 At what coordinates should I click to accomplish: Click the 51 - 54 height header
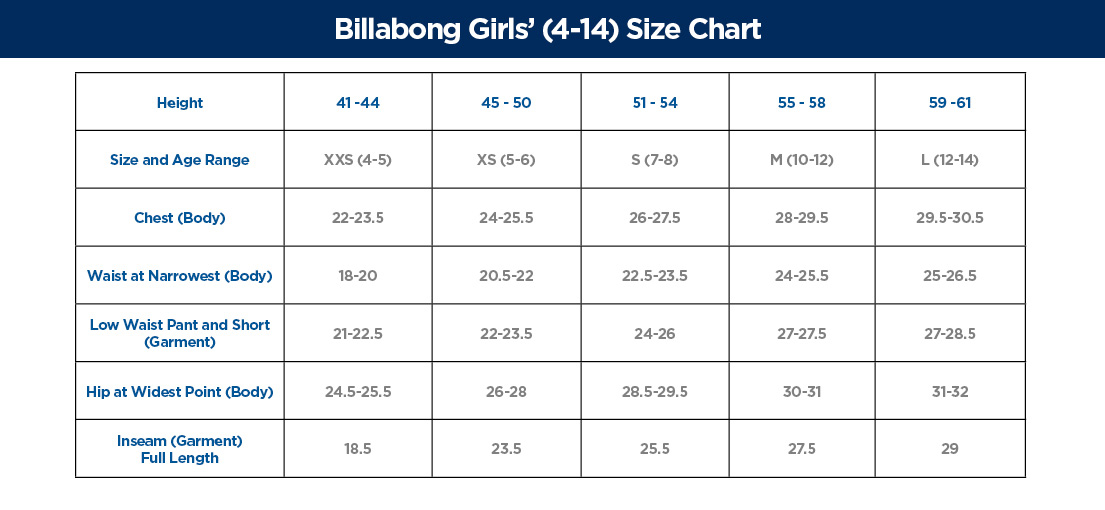point(654,103)
